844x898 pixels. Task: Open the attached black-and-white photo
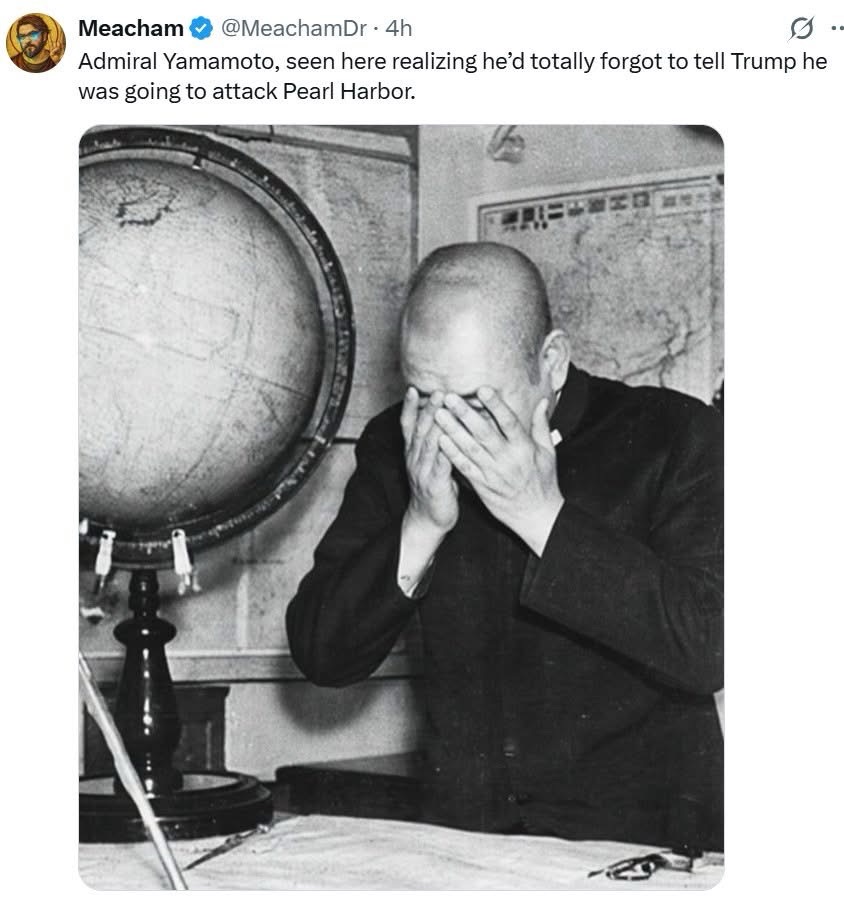401,507
